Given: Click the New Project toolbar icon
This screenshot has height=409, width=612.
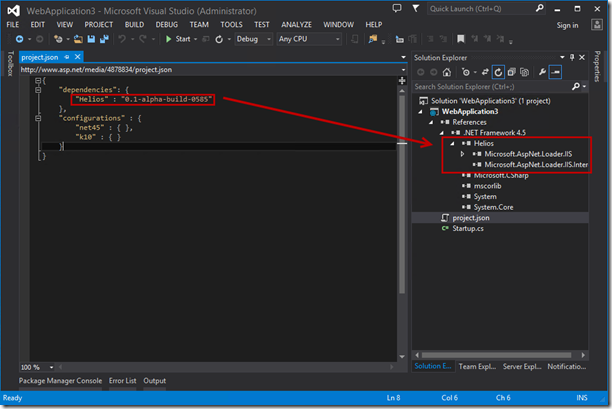Looking at the screenshot, I should click(x=58, y=39).
